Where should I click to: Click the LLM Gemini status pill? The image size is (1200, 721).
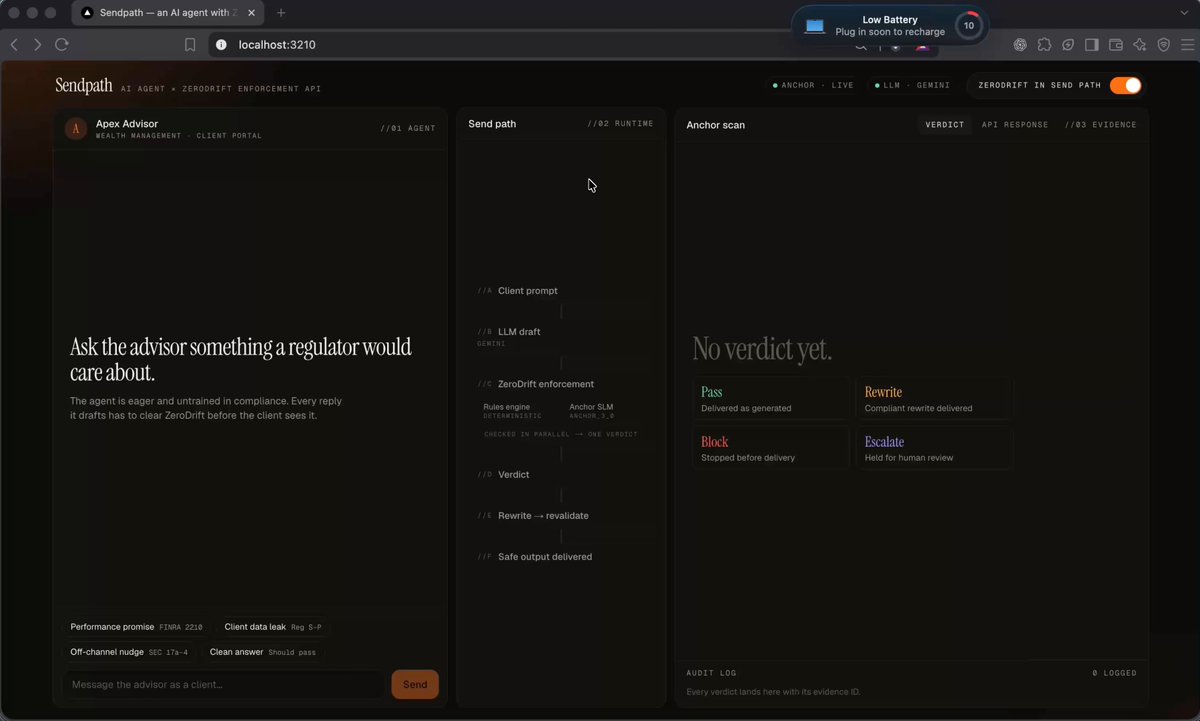(912, 86)
